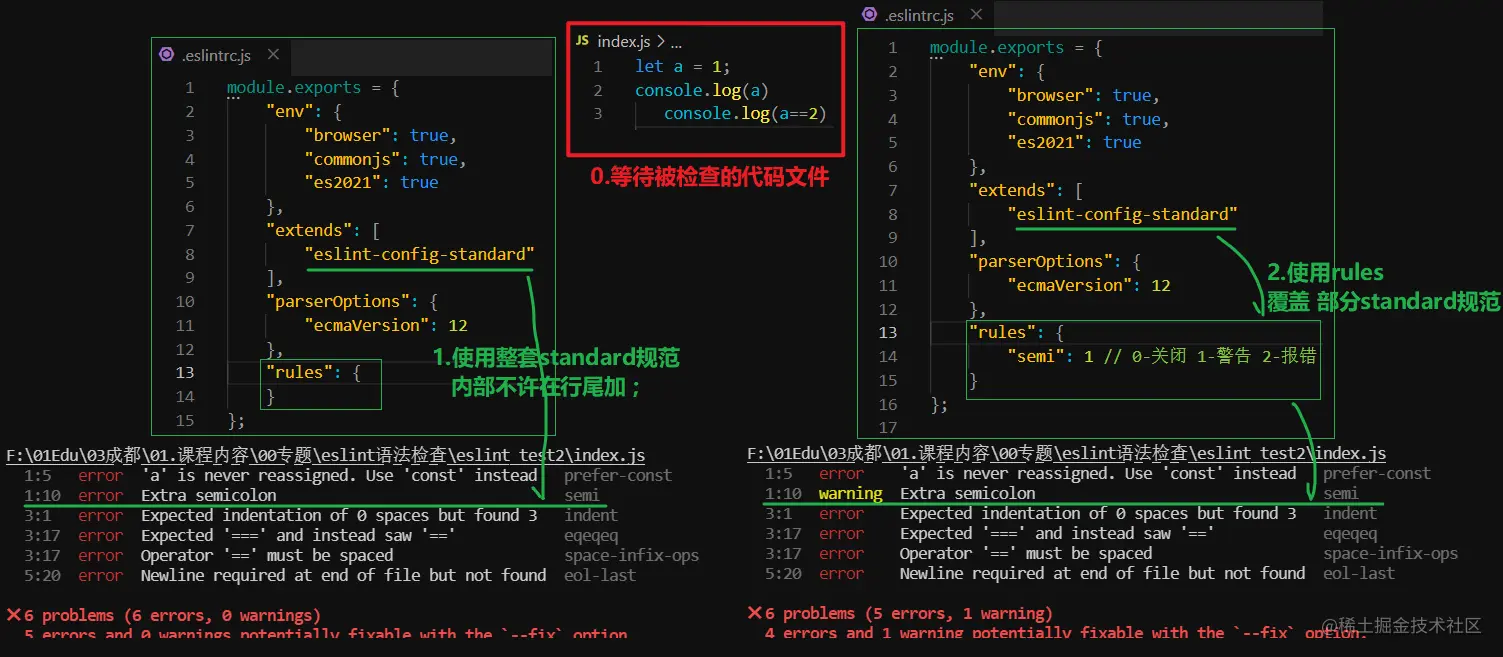Viewport: 1503px width, 657px height.
Task: Click line number 15 in the left editor gutter
Action: 184,420
